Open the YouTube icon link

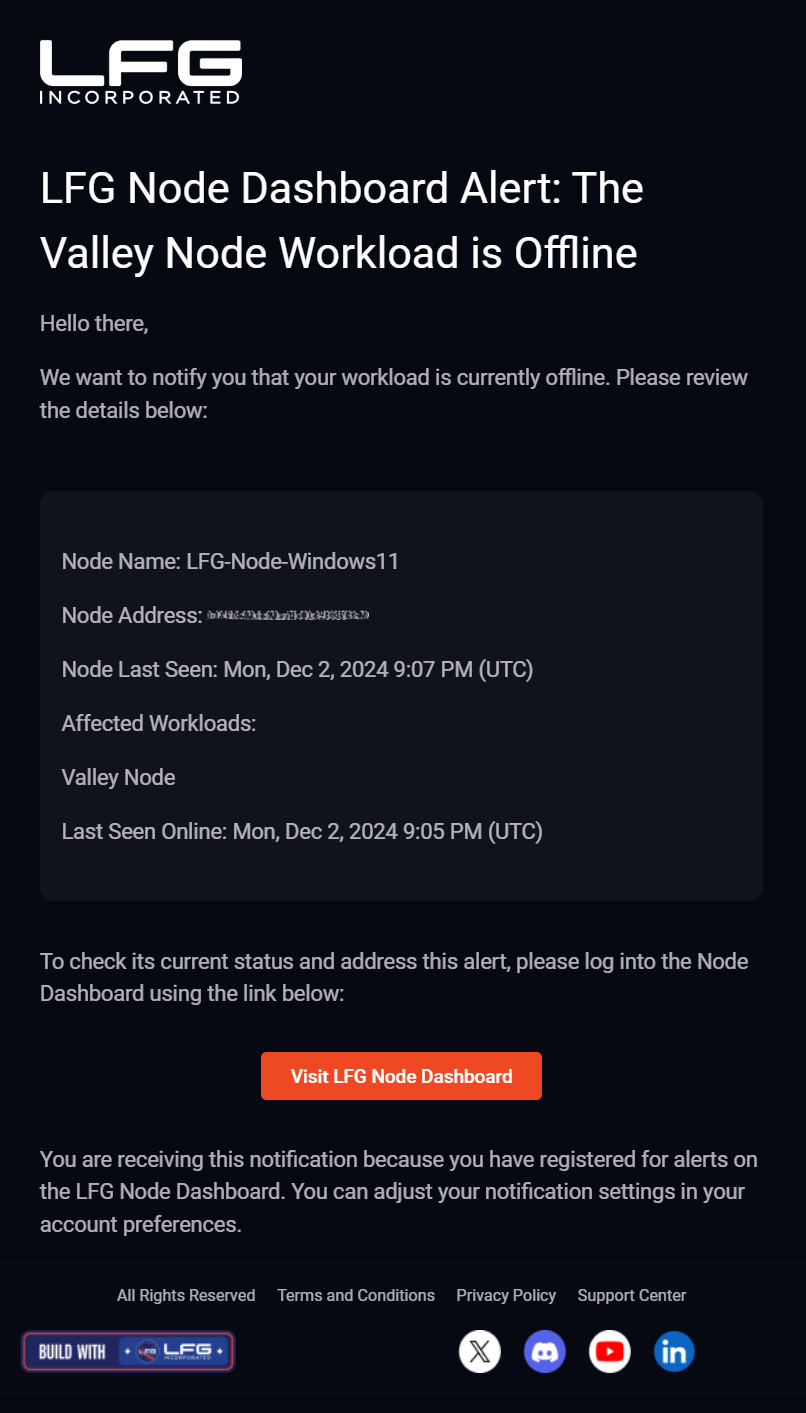click(x=610, y=1352)
